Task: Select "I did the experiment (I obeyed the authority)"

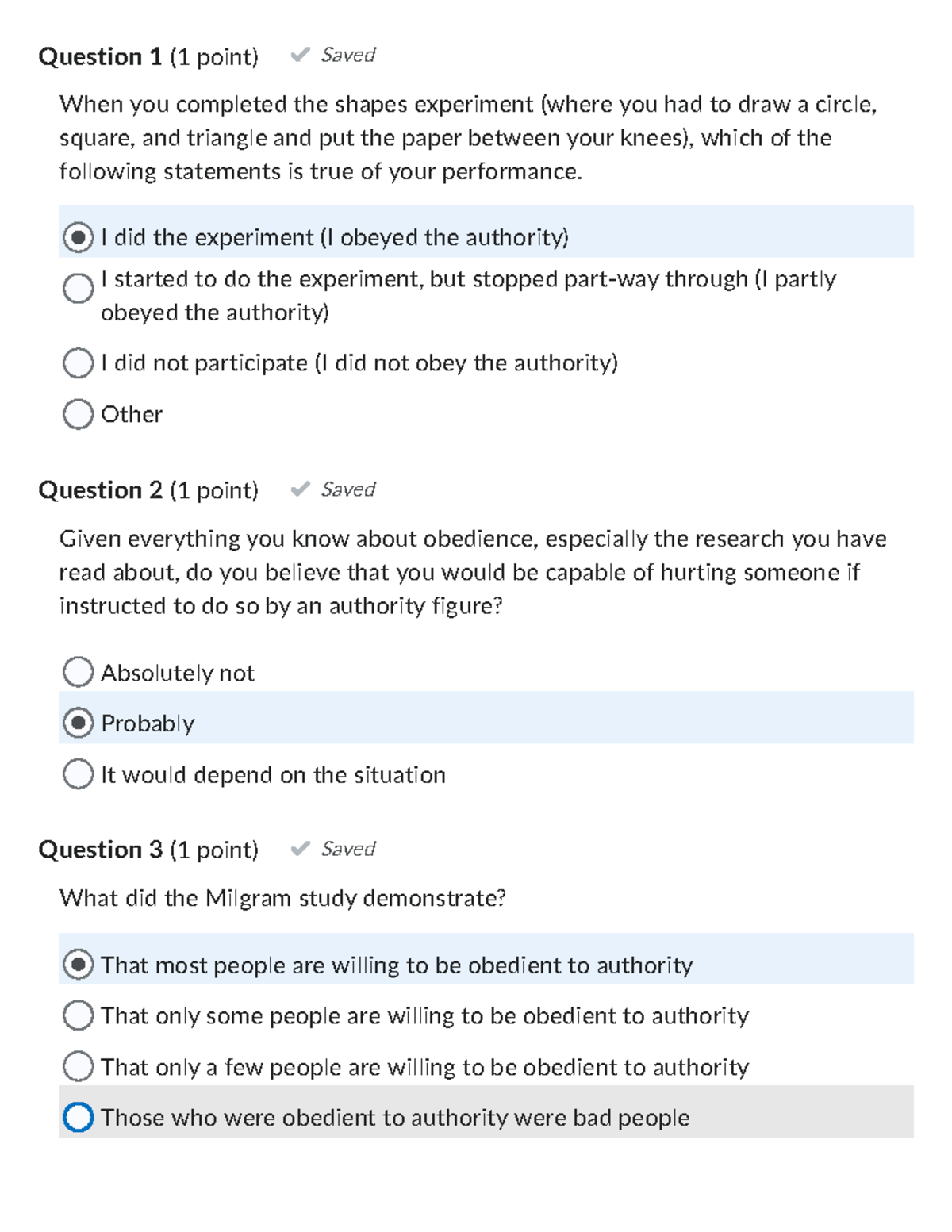Action: [78, 236]
